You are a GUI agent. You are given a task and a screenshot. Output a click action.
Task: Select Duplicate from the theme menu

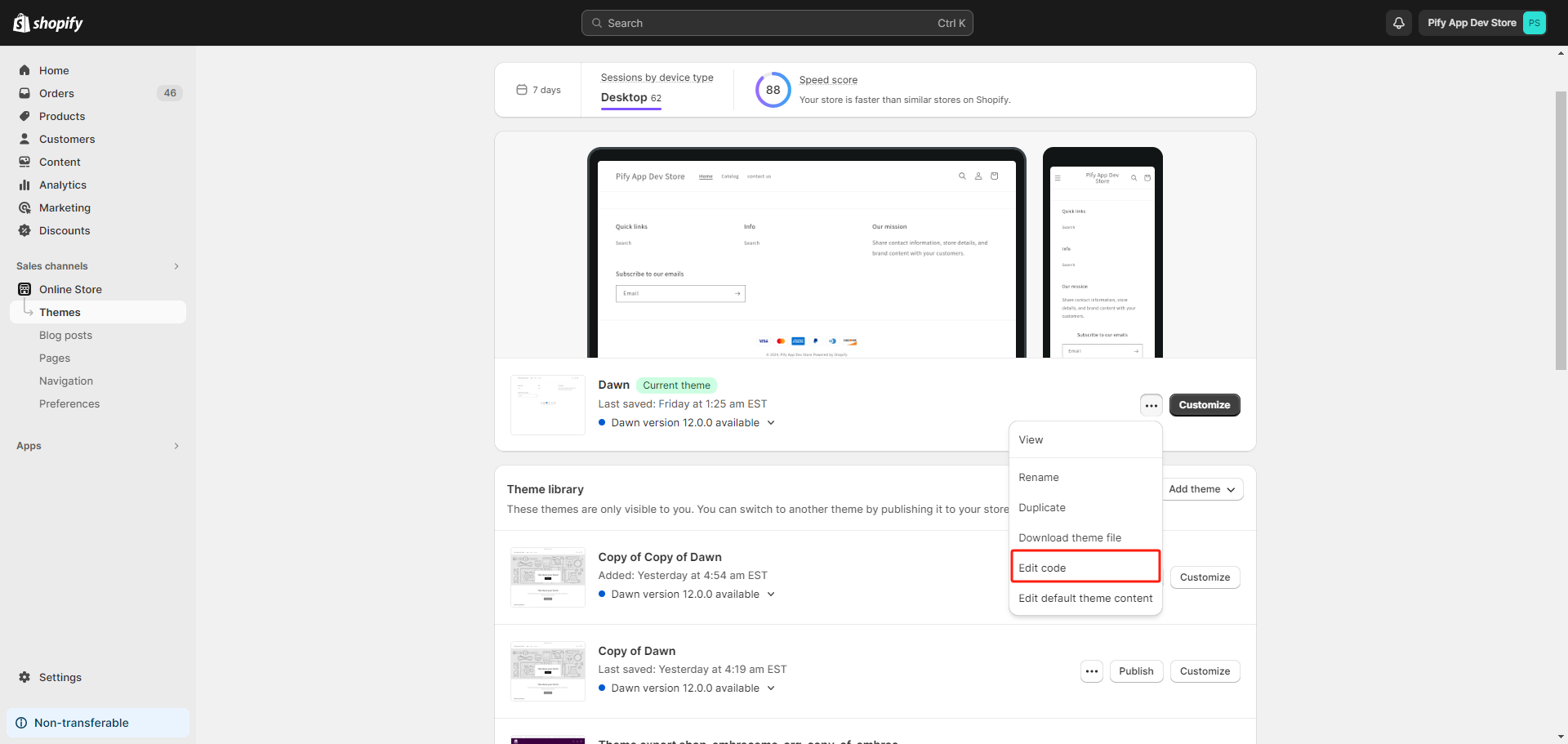pyautogui.click(x=1085, y=507)
